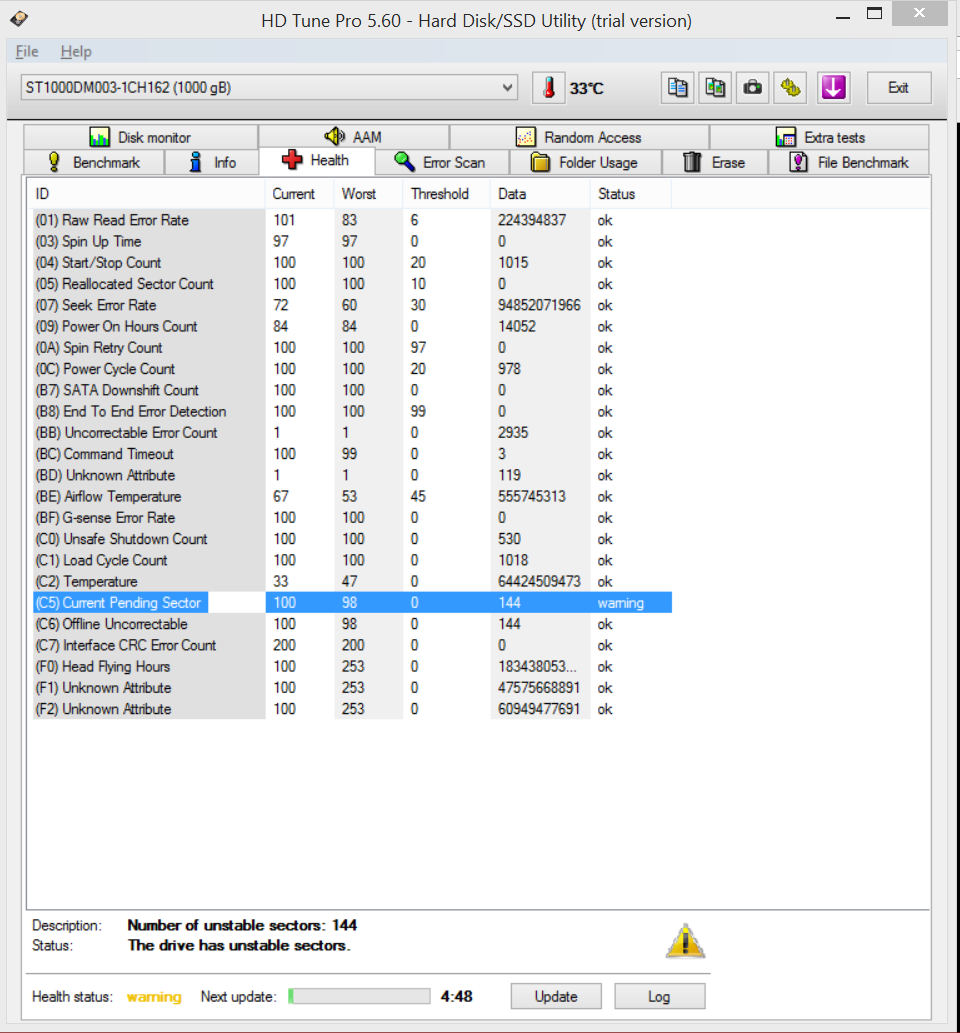Click the Disk monitor chart icon
The width and height of the screenshot is (960, 1033).
[x=99, y=137]
